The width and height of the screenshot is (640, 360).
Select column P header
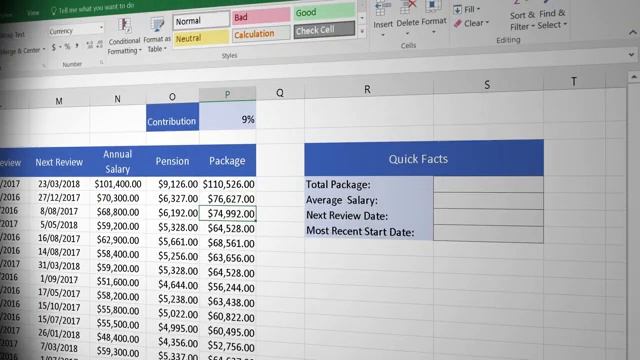[227, 94]
